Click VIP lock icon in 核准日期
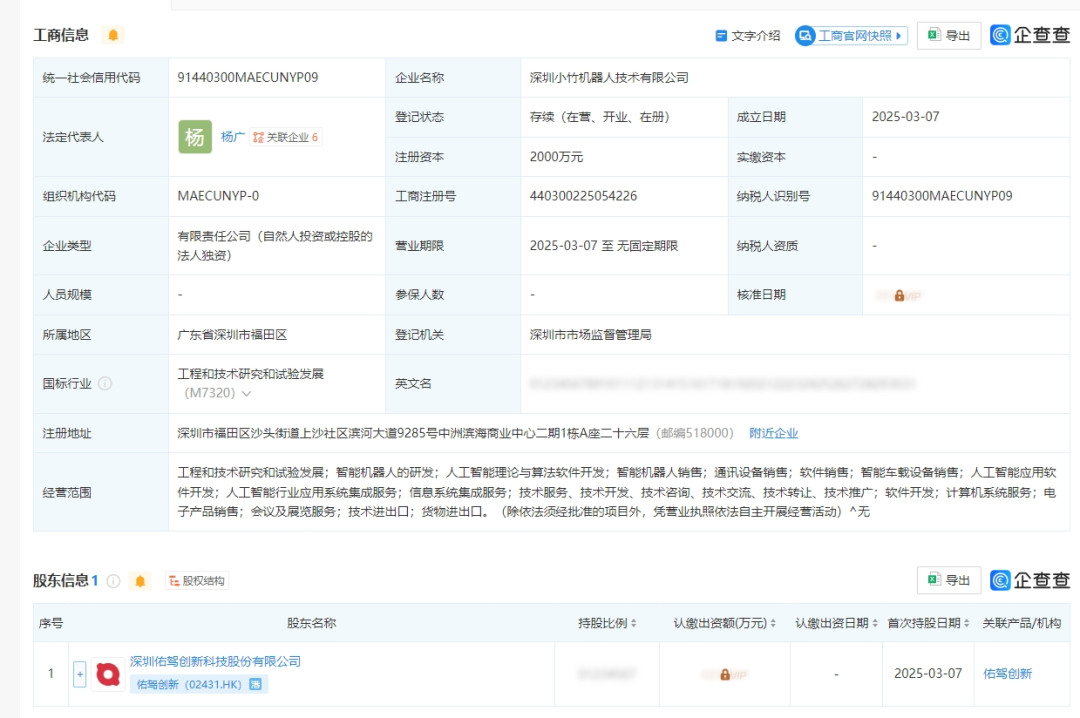The image size is (1080, 718). point(900,296)
